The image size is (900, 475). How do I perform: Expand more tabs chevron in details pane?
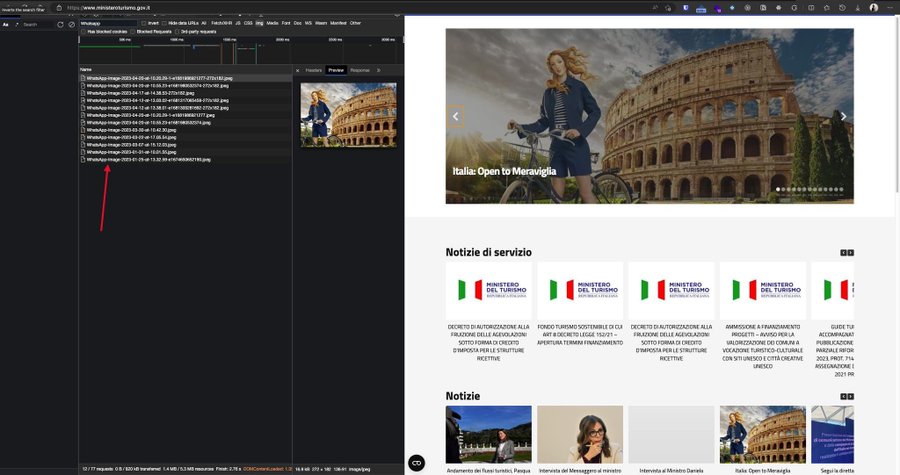[x=379, y=70]
